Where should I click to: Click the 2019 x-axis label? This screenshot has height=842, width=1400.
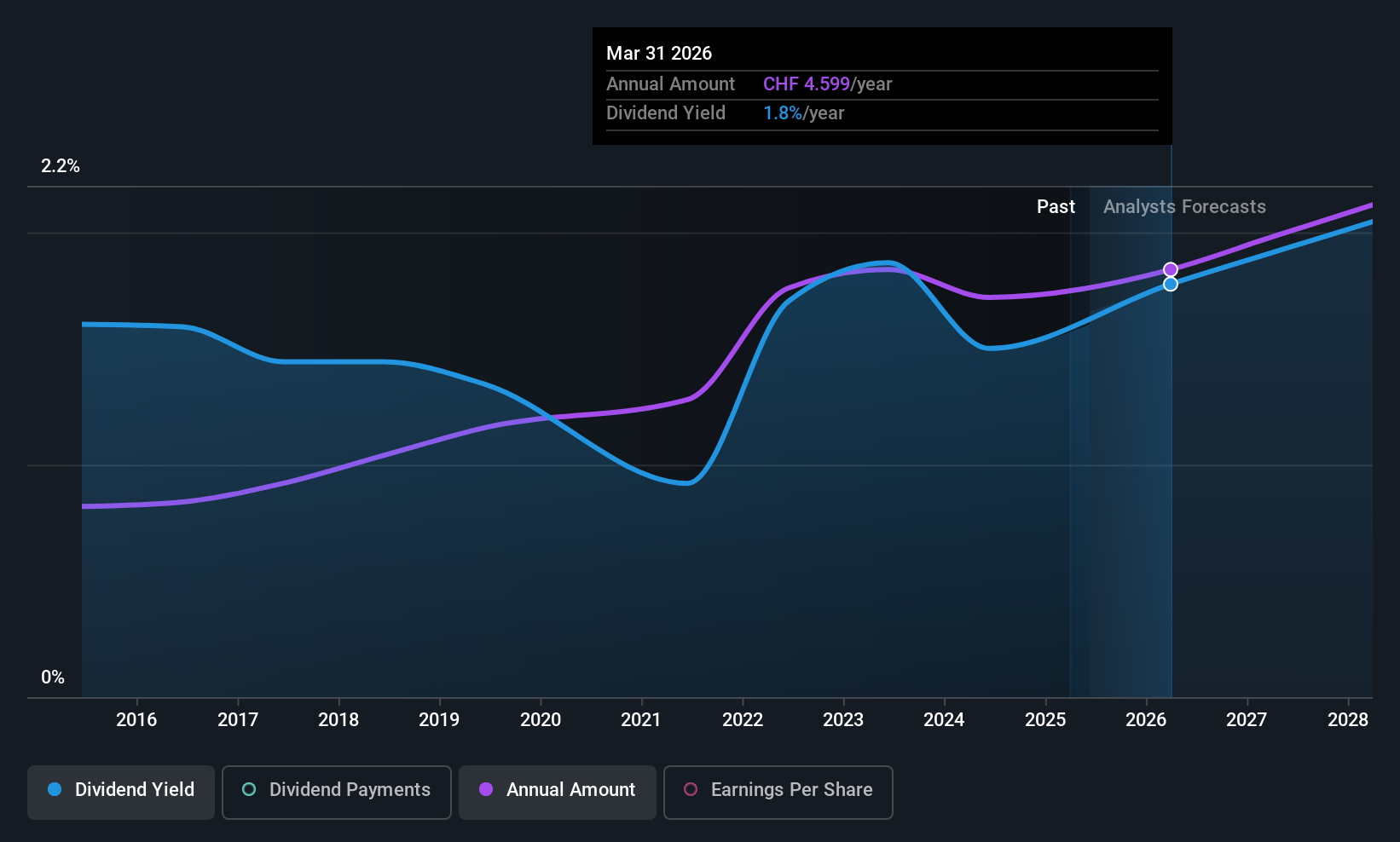439,720
